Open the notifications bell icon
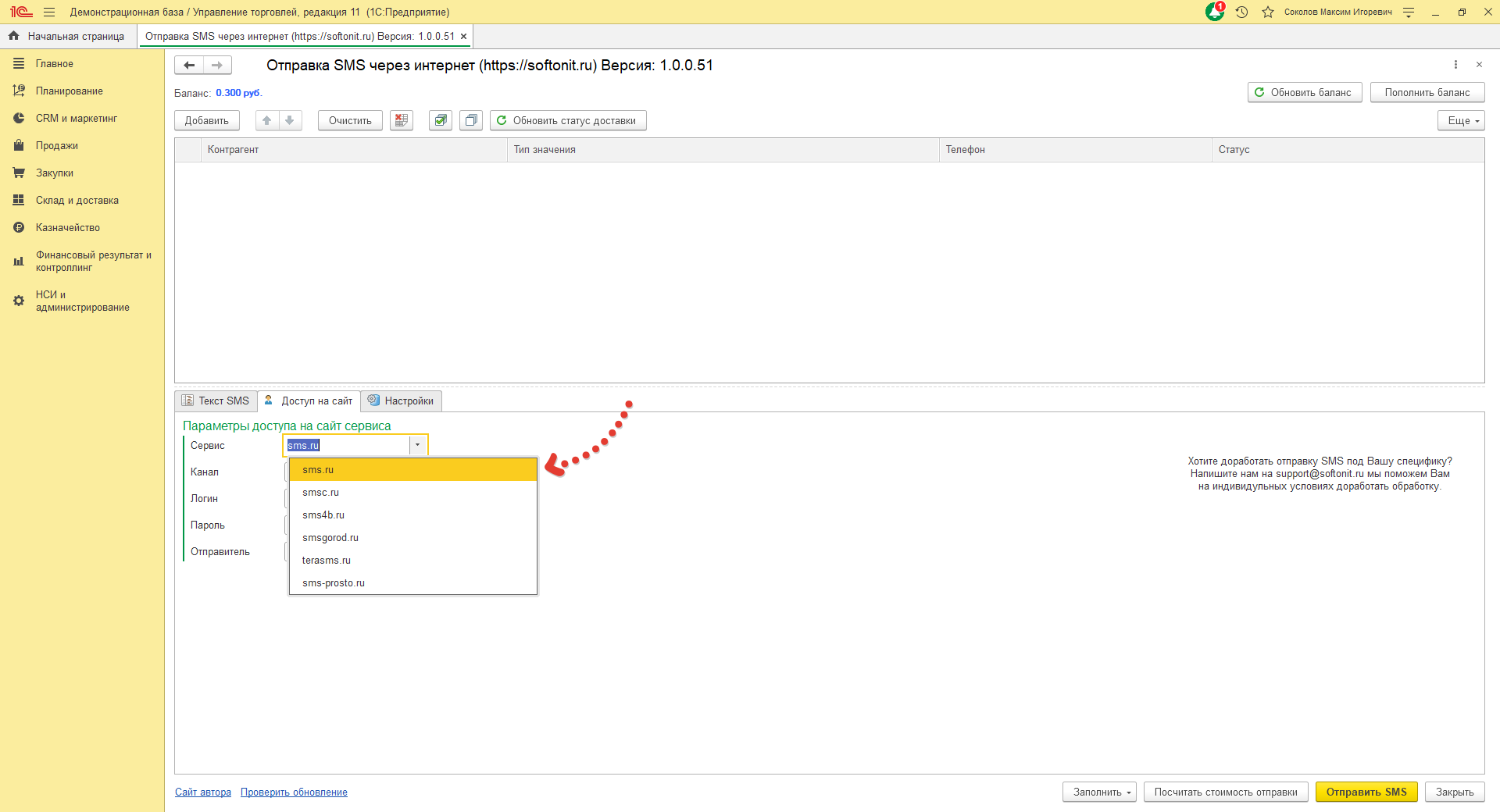This screenshot has width=1500, height=812. click(x=1215, y=12)
